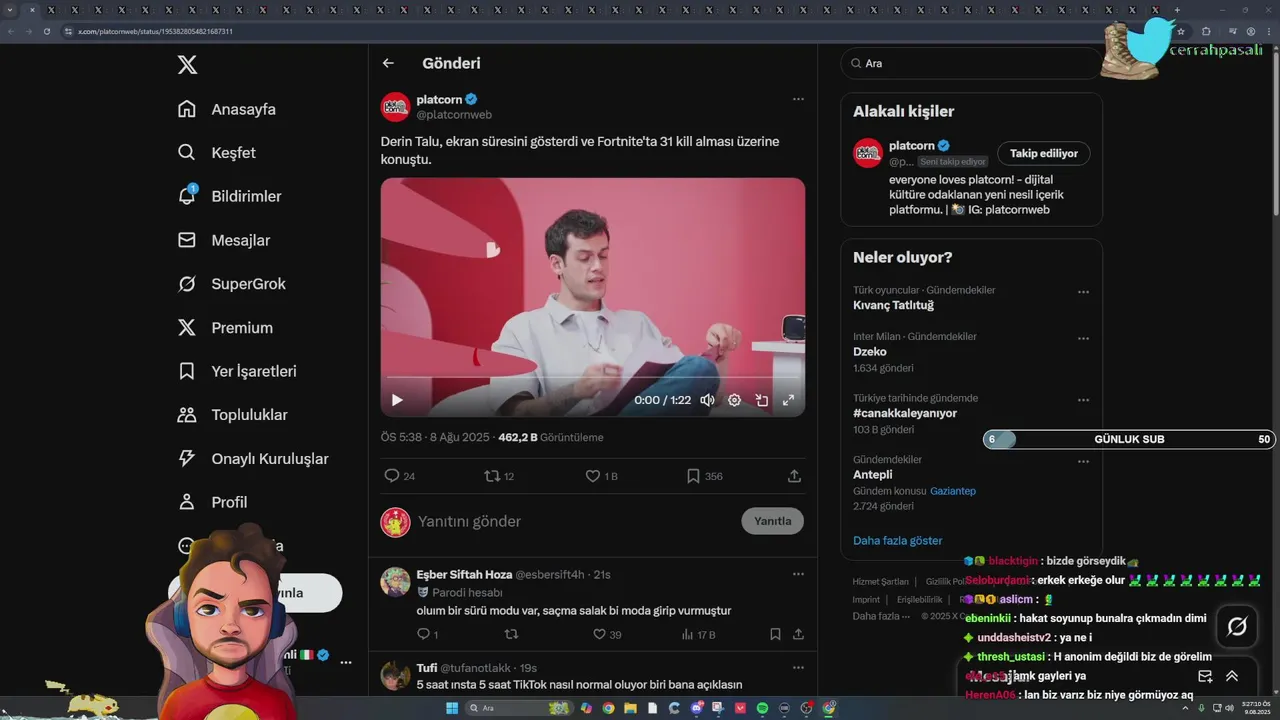Mute the video volume
The height and width of the screenshot is (720, 1280).
707,400
